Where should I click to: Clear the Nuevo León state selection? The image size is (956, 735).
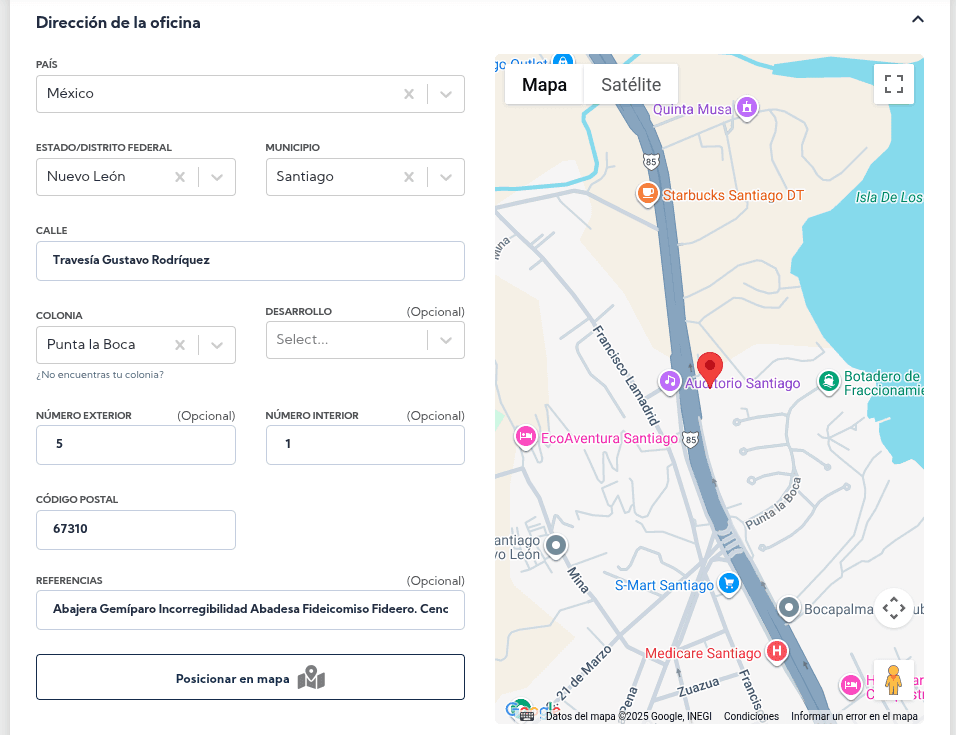click(x=180, y=177)
